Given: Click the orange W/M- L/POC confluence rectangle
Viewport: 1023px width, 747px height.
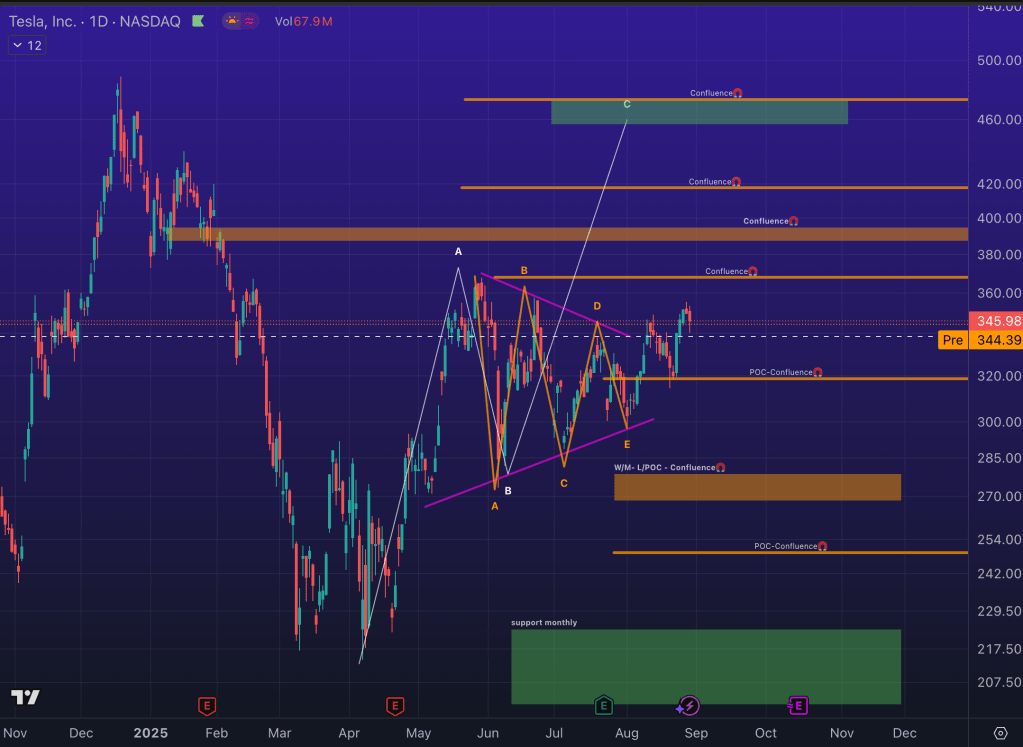Looking at the screenshot, I should click(x=756, y=487).
